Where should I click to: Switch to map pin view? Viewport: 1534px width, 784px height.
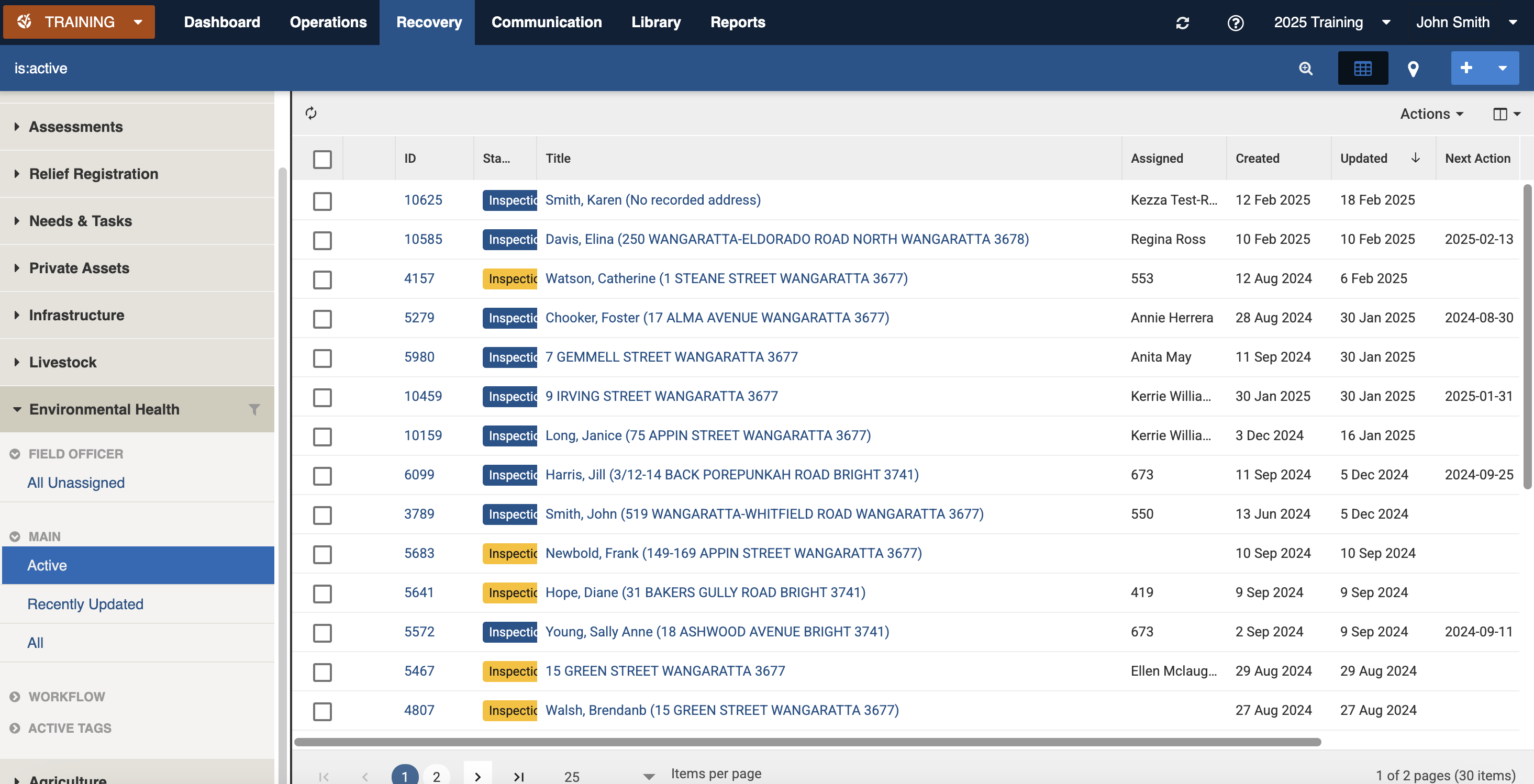tap(1413, 69)
